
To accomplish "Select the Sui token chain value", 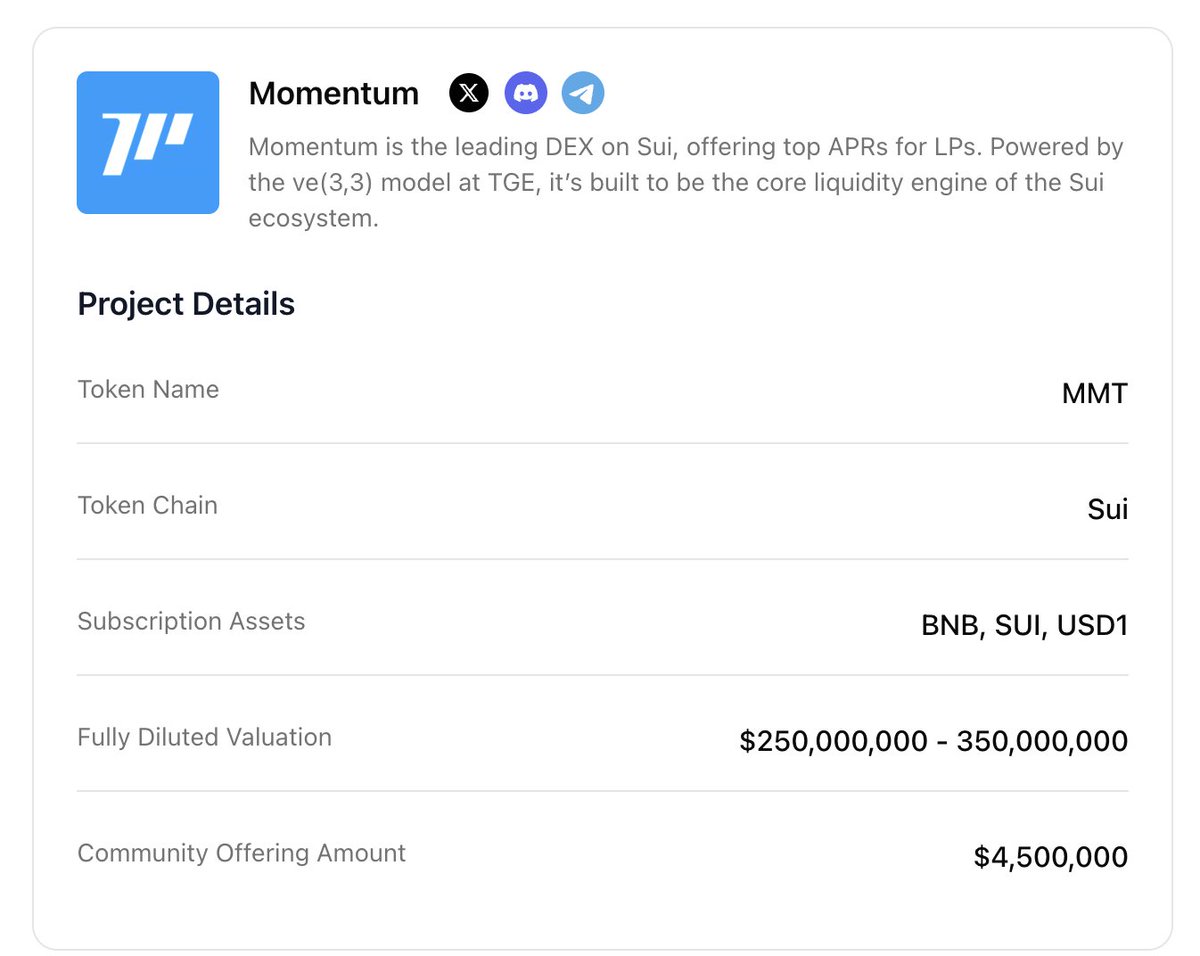I will tap(1107, 510).
